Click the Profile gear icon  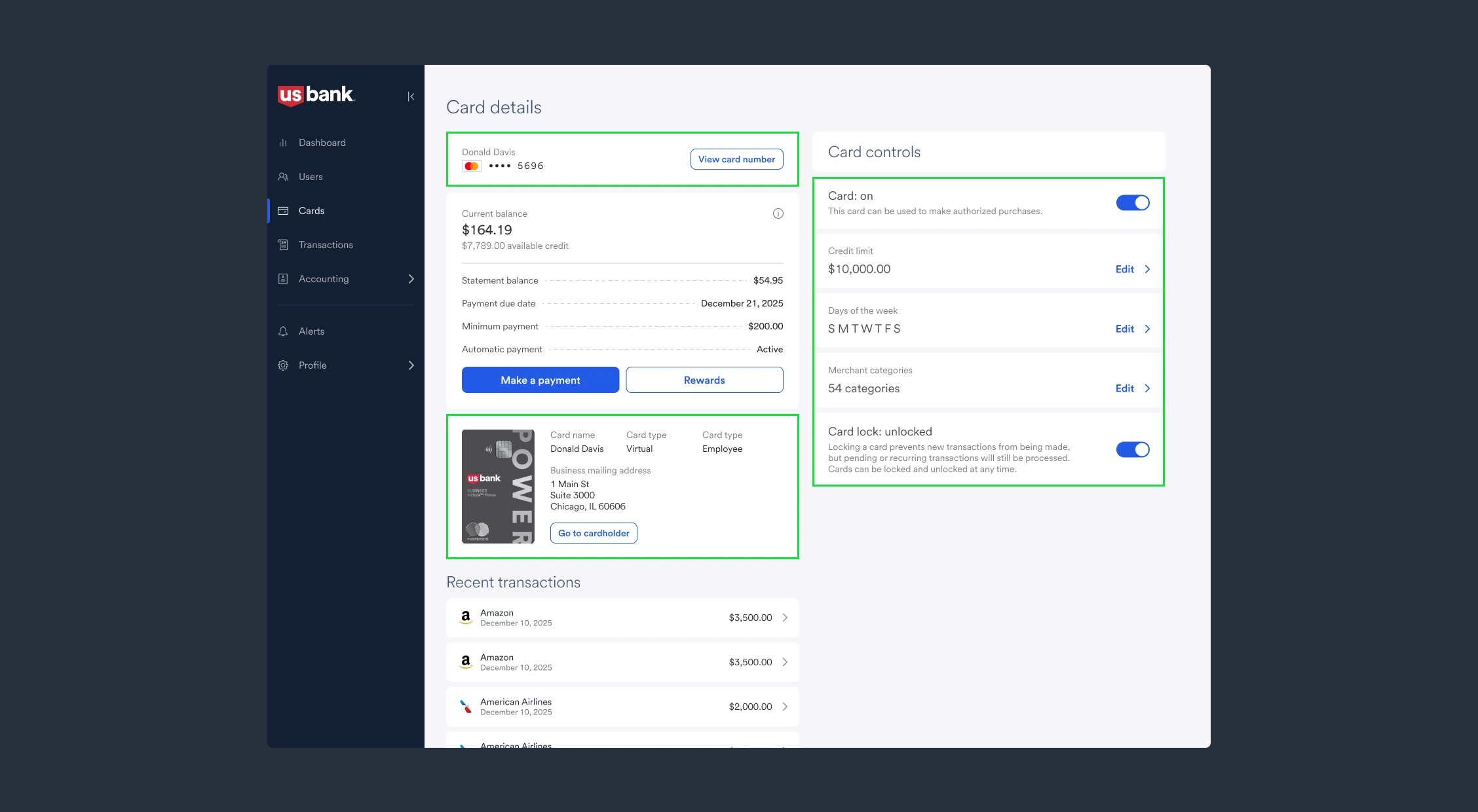283,365
